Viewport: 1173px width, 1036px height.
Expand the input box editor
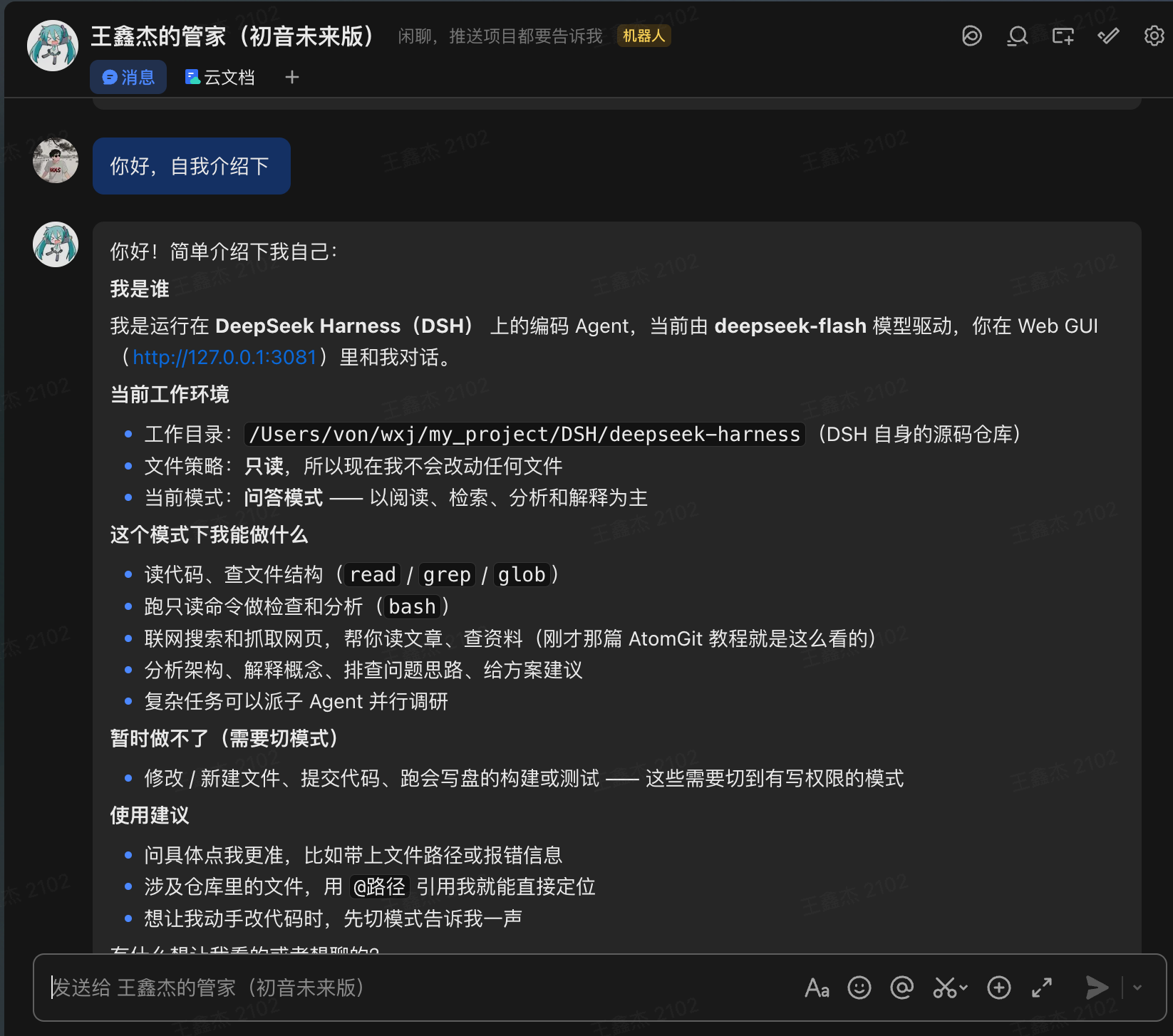coord(1042,988)
